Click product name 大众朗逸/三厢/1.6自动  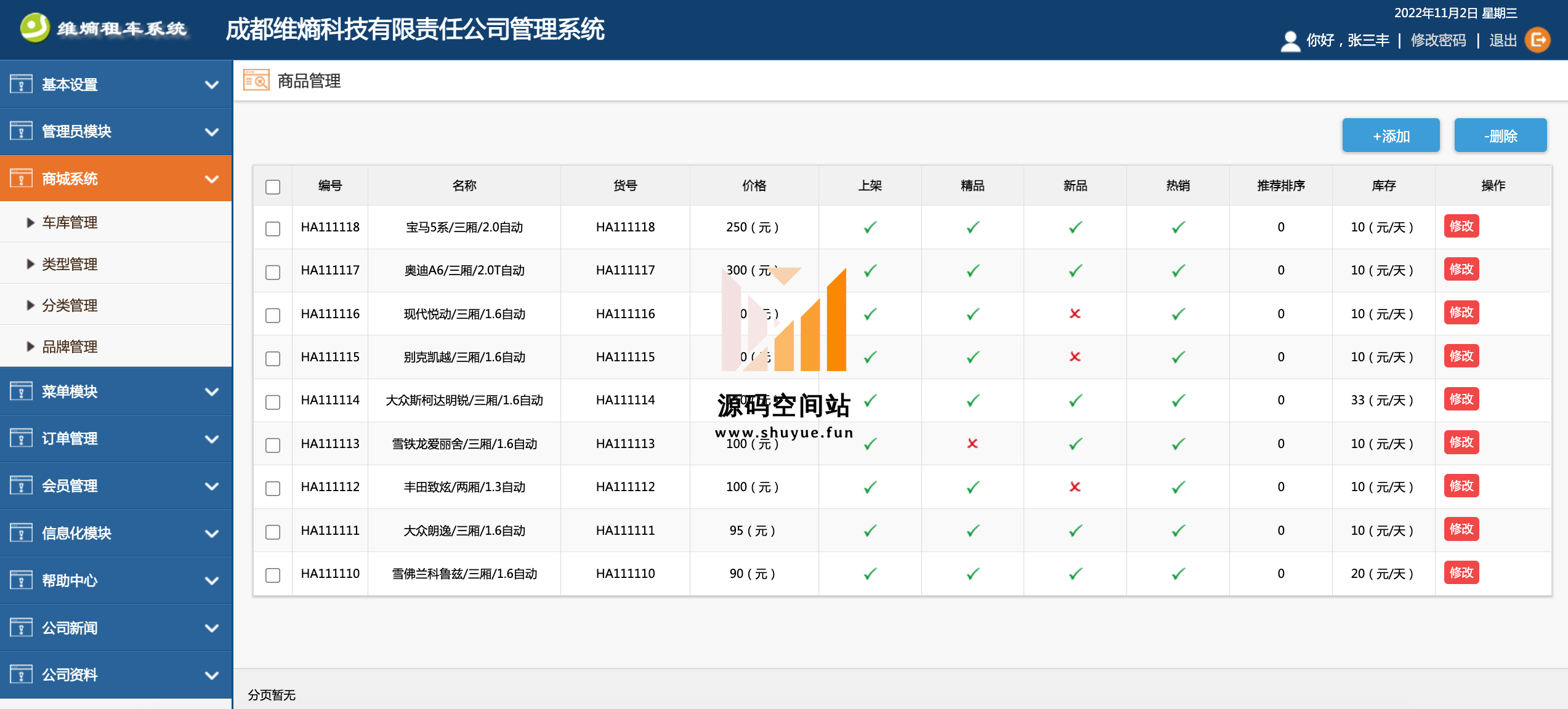click(x=464, y=531)
